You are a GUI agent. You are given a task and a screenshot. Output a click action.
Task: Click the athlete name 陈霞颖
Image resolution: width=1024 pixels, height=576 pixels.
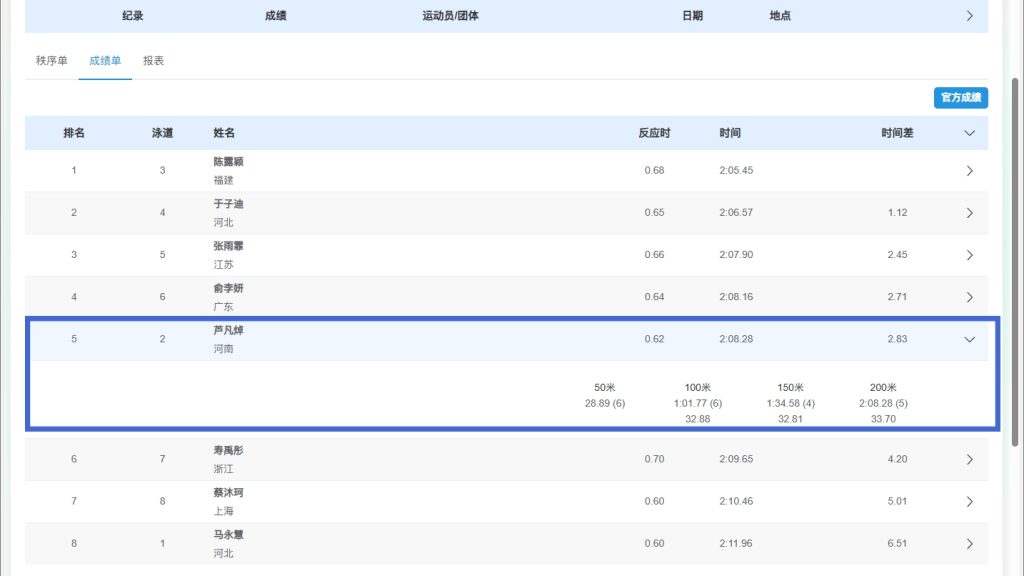[228, 162]
